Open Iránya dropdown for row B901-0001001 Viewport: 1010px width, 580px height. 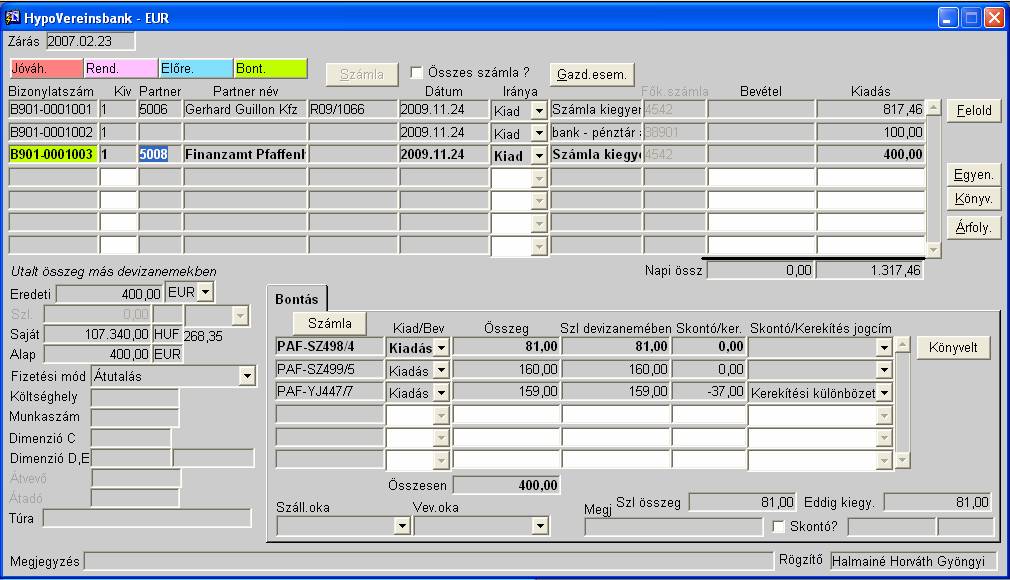[539, 111]
